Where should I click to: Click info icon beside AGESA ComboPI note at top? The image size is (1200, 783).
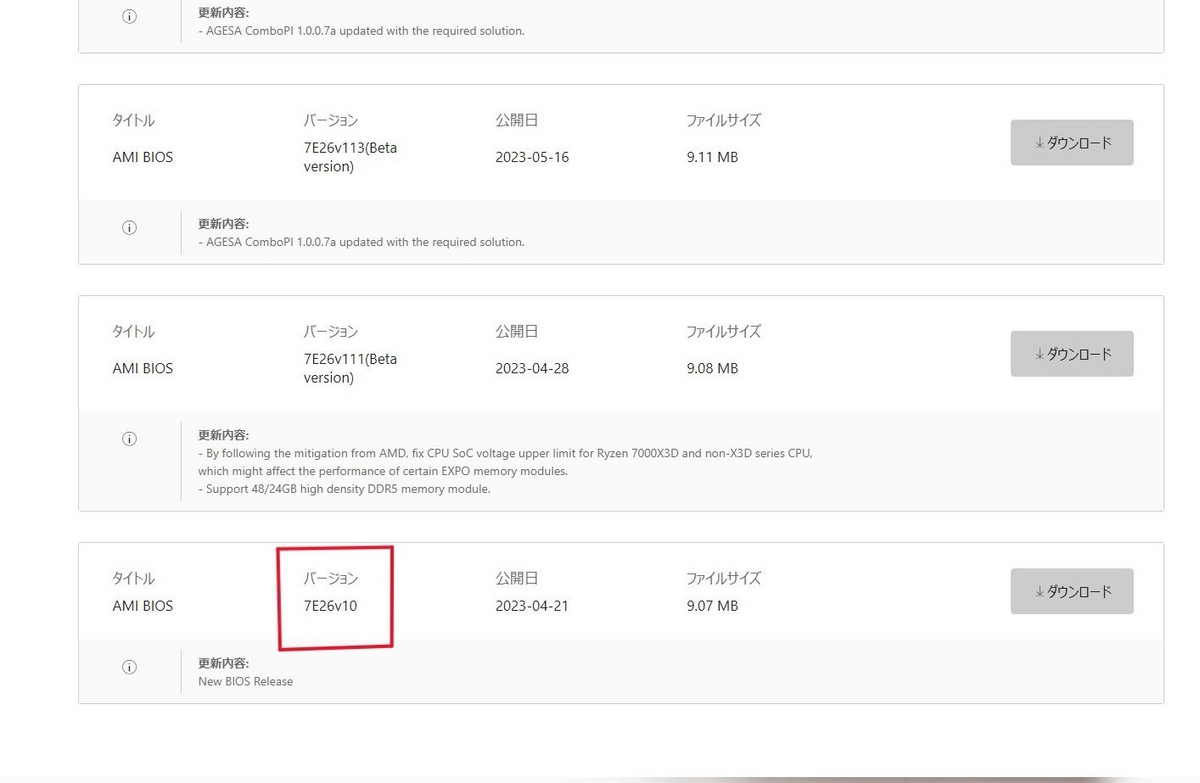point(129,16)
